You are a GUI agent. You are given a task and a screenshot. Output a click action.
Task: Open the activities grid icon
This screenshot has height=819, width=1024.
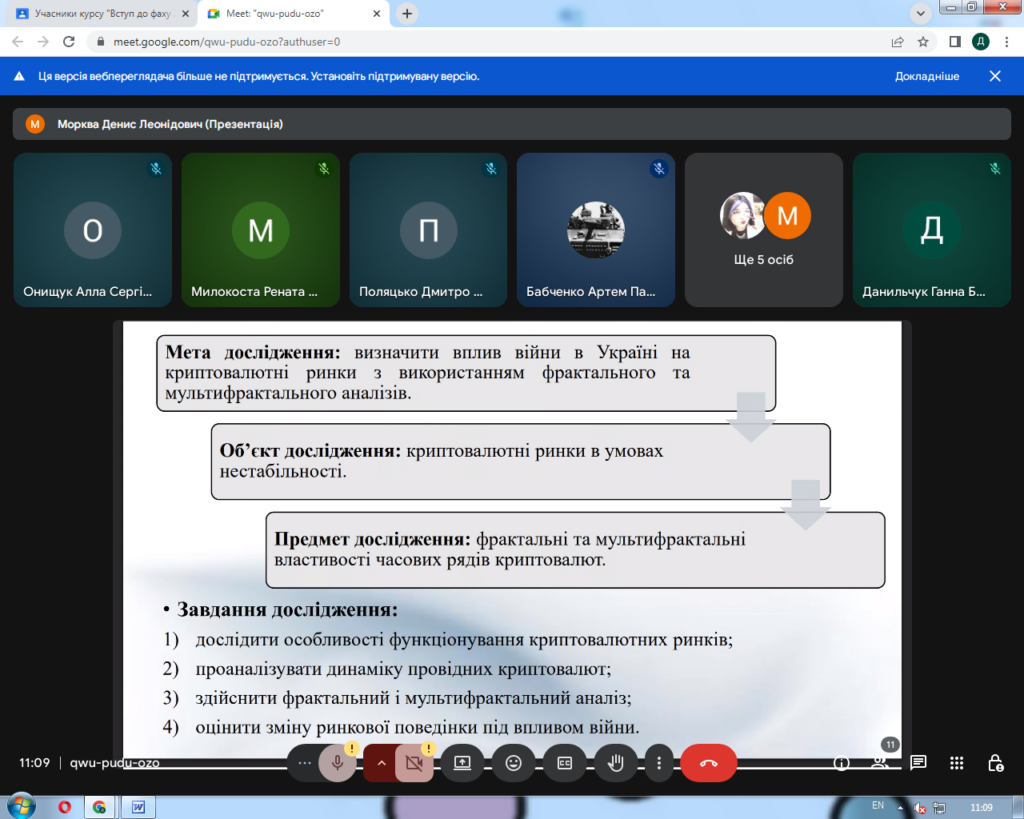(x=957, y=762)
